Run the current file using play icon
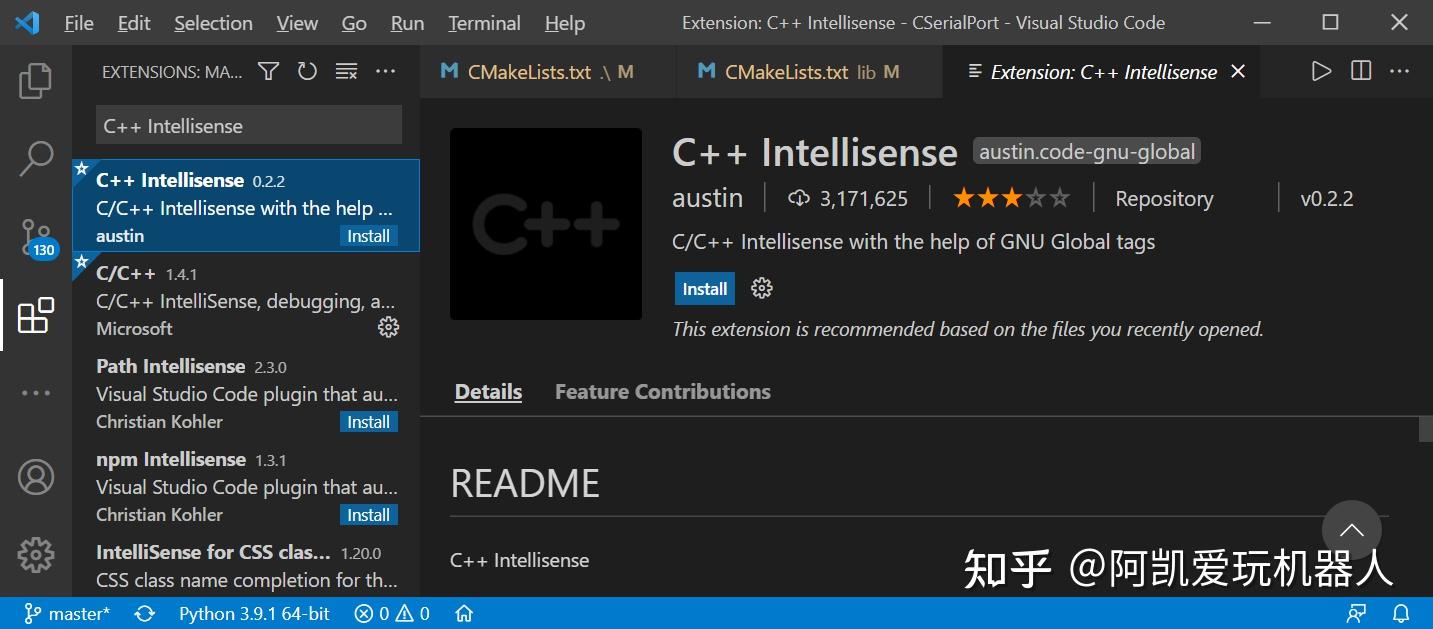Screen dimensions: 1433x629 [x=1322, y=71]
